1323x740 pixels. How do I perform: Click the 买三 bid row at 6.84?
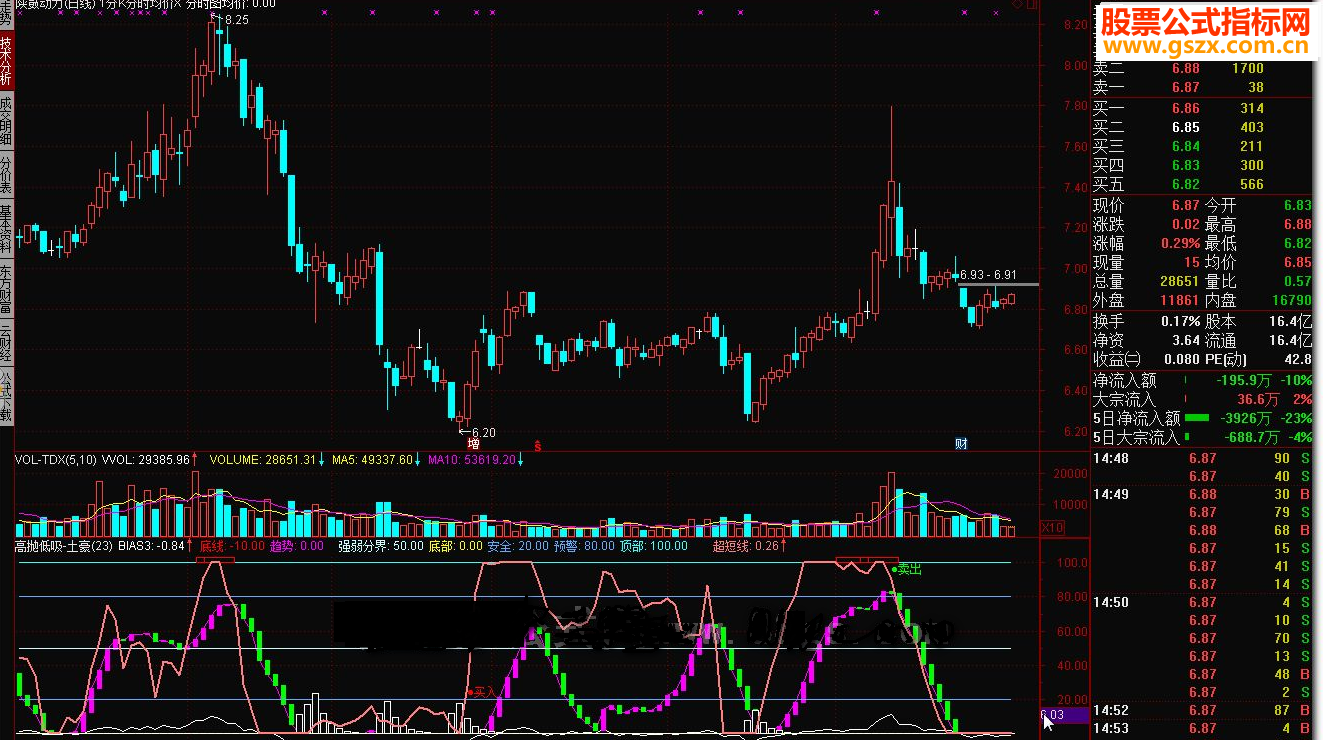(x=1201, y=146)
